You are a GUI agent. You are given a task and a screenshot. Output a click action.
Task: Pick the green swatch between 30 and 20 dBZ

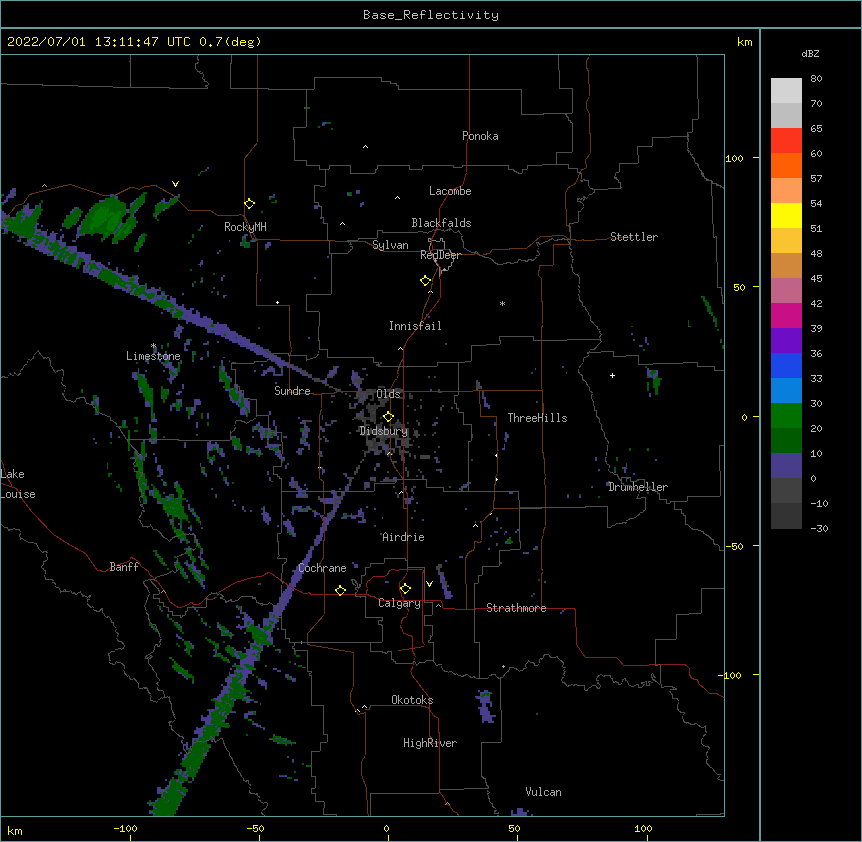point(786,416)
